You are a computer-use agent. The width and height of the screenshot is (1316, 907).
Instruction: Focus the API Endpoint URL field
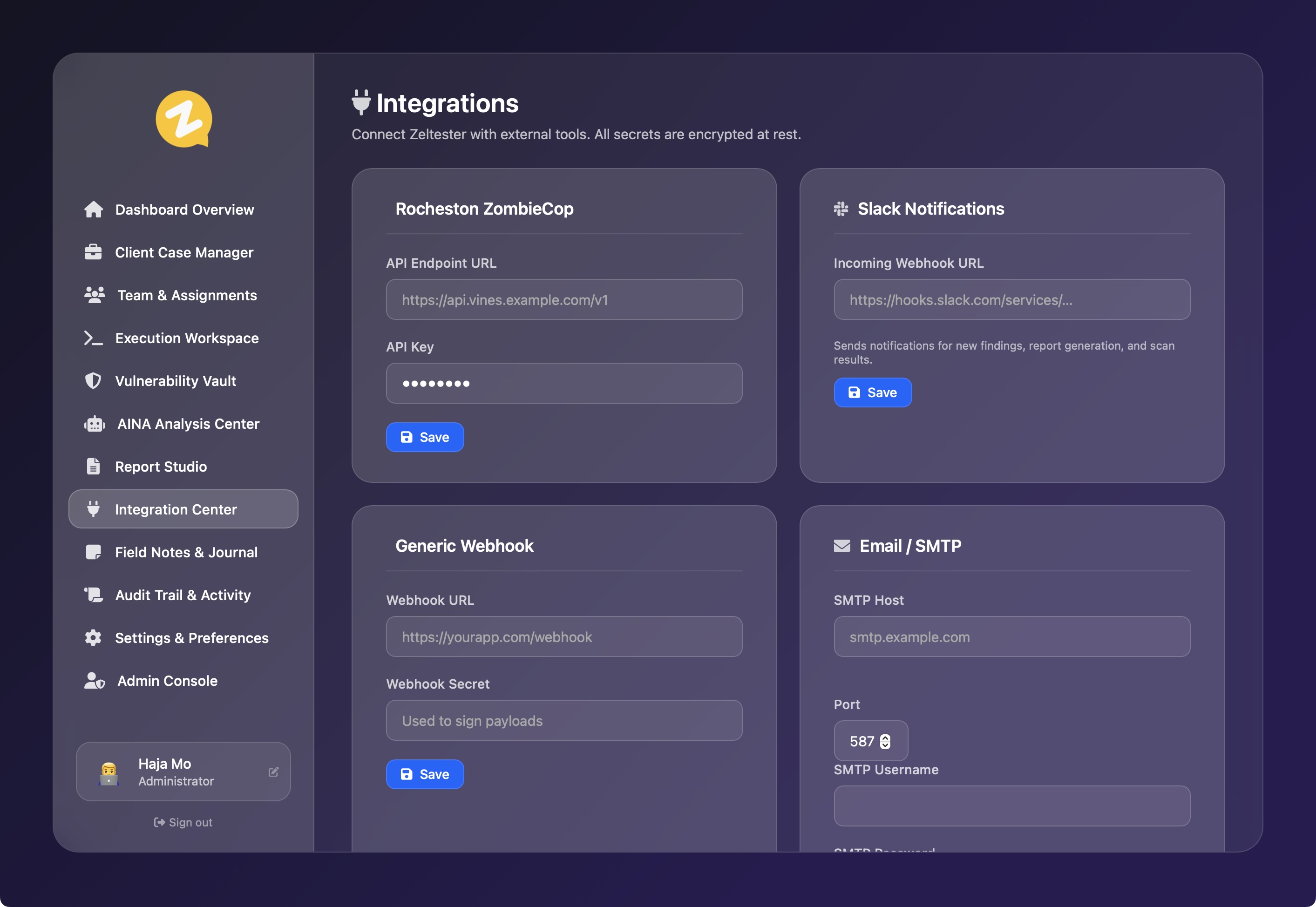click(563, 299)
